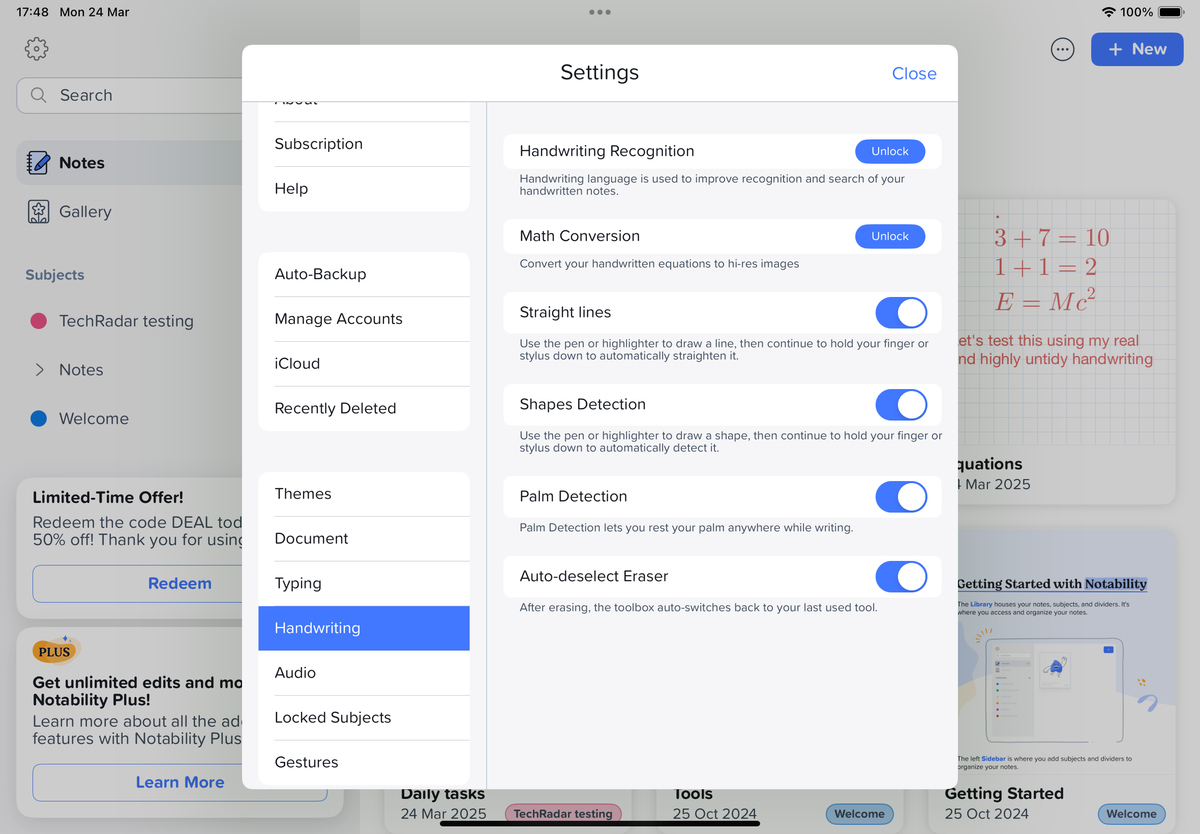This screenshot has width=1200, height=834.
Task: Open the library settings gear icon
Action: pos(36,48)
